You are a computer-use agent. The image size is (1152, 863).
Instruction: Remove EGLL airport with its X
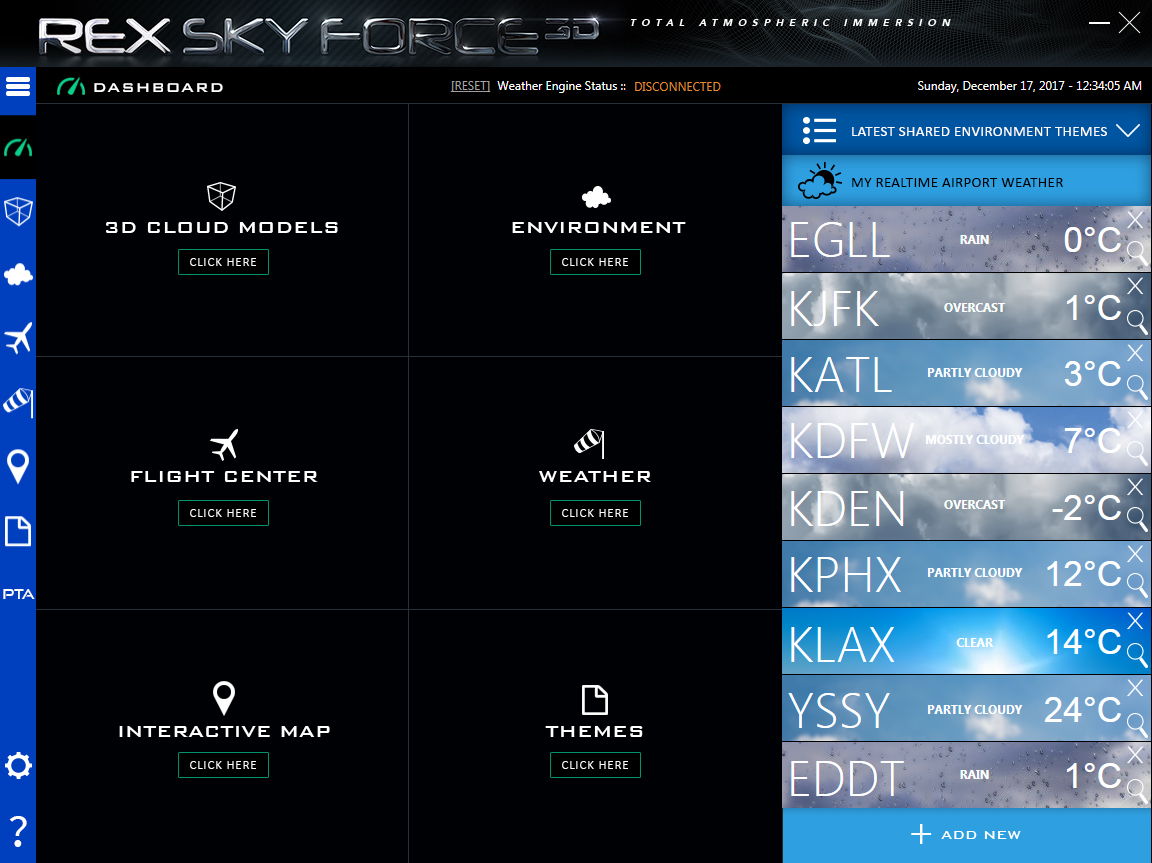1135,219
